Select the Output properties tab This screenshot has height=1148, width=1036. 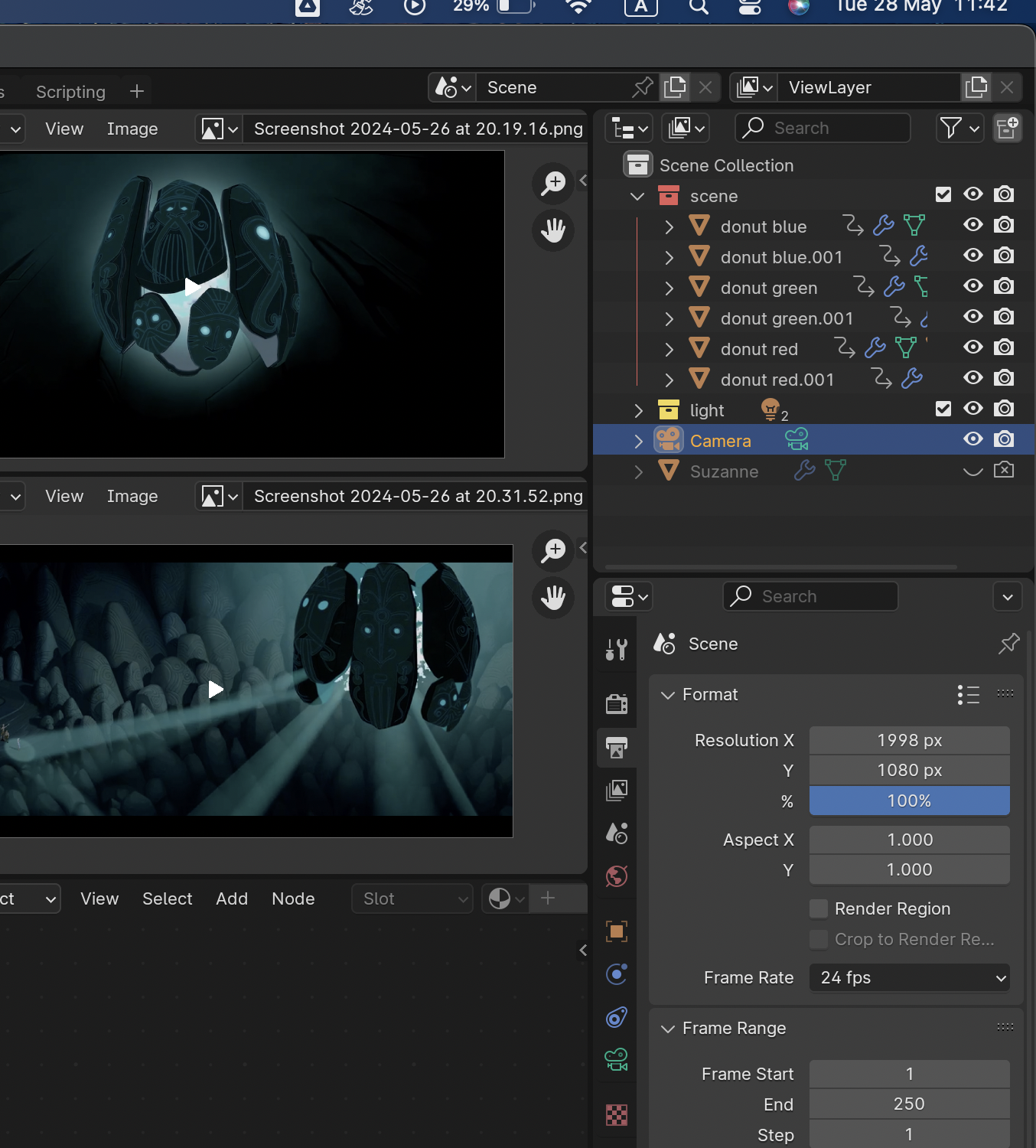click(x=617, y=748)
